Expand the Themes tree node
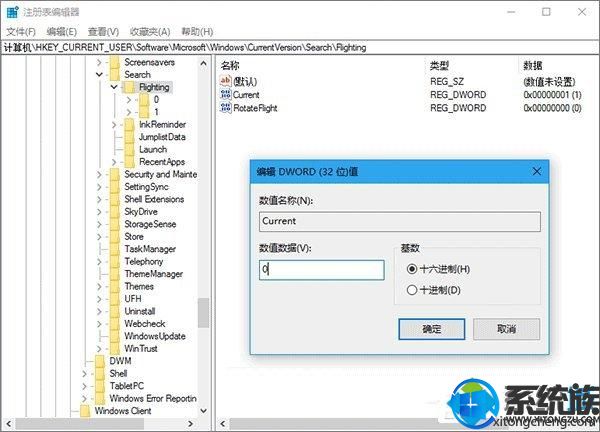 pos(99,287)
